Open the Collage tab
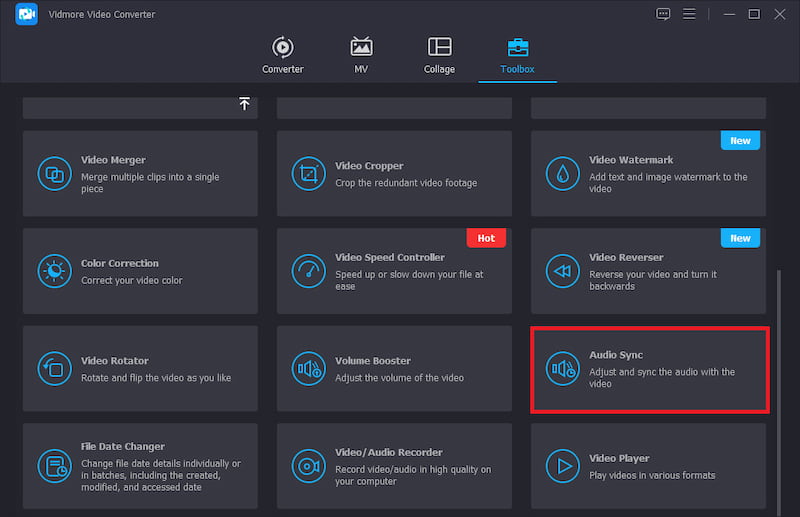The image size is (800, 517). click(439, 55)
